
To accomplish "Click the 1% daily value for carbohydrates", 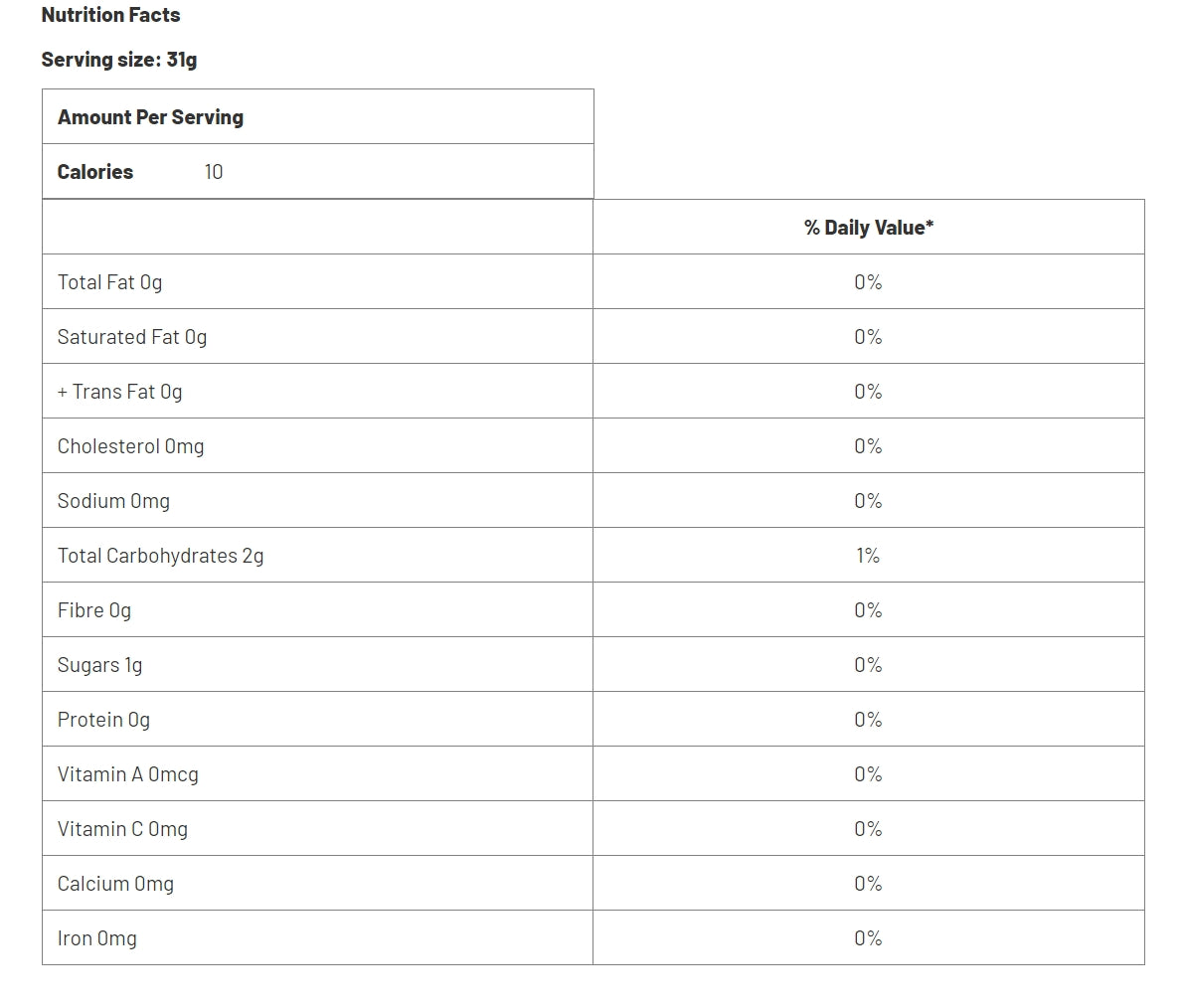I will pos(868,556).
